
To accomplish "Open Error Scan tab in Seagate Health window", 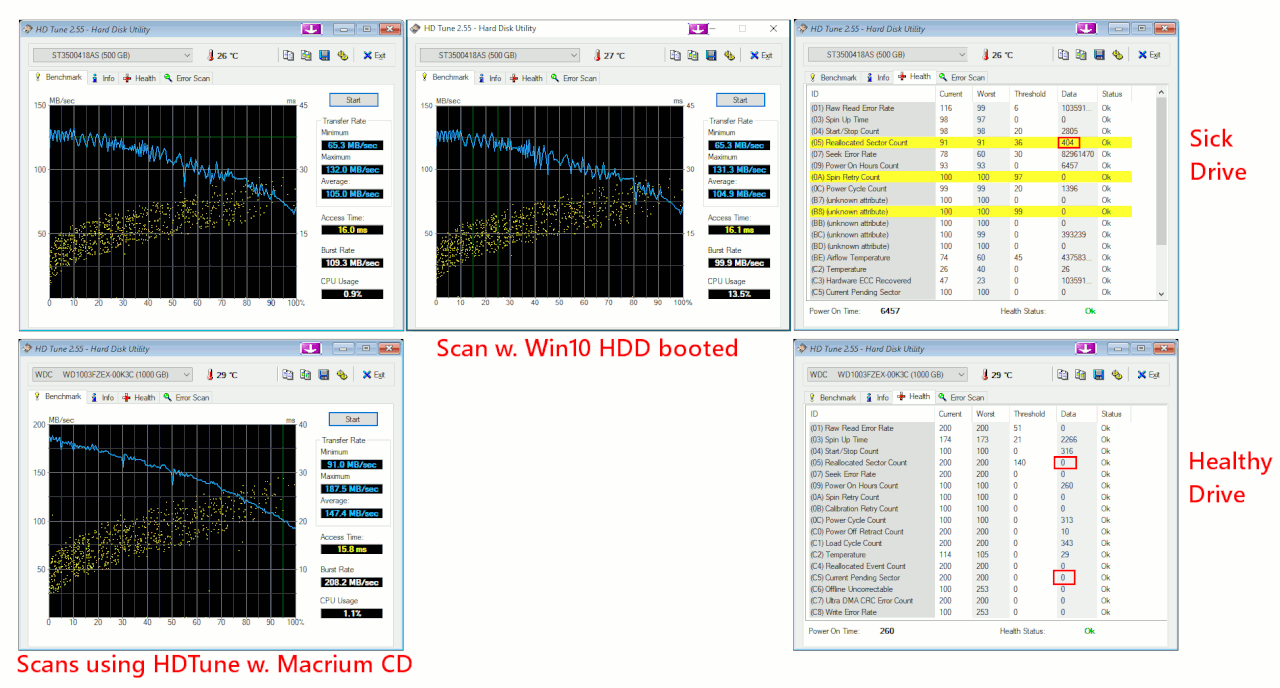I will [962, 78].
